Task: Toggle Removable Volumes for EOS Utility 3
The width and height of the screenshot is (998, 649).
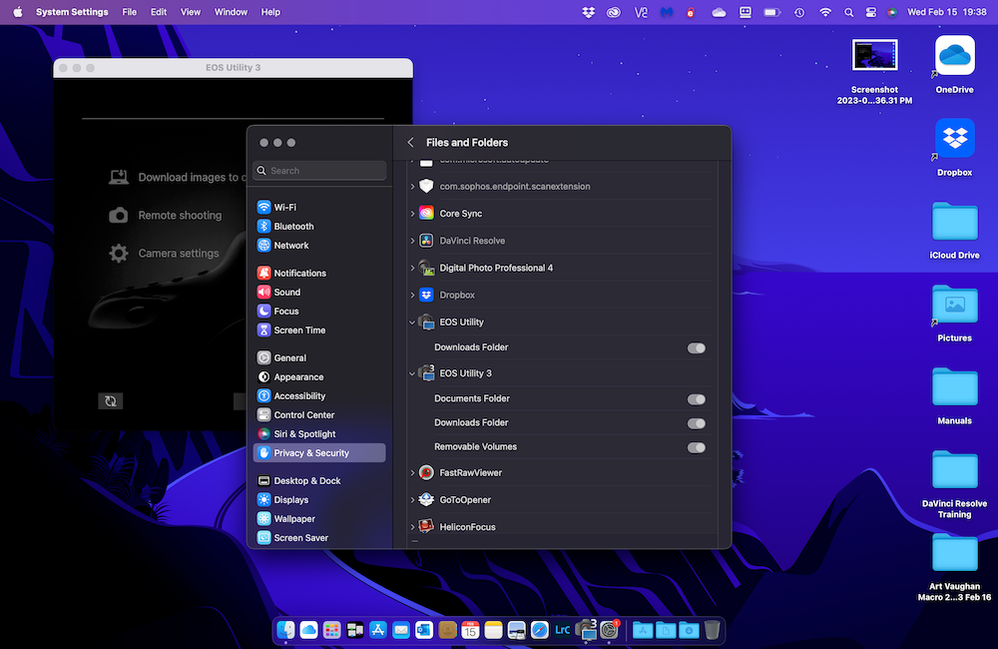Action: (696, 447)
